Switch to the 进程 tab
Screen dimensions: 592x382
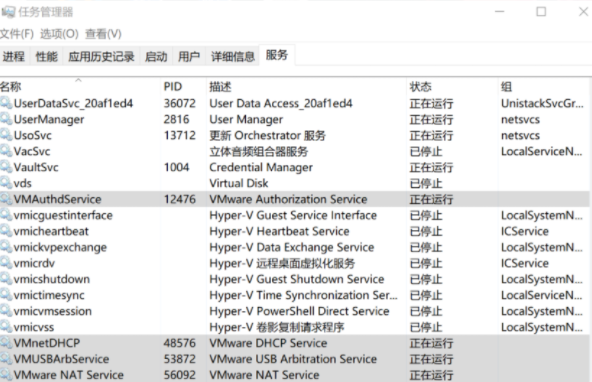click(14, 56)
